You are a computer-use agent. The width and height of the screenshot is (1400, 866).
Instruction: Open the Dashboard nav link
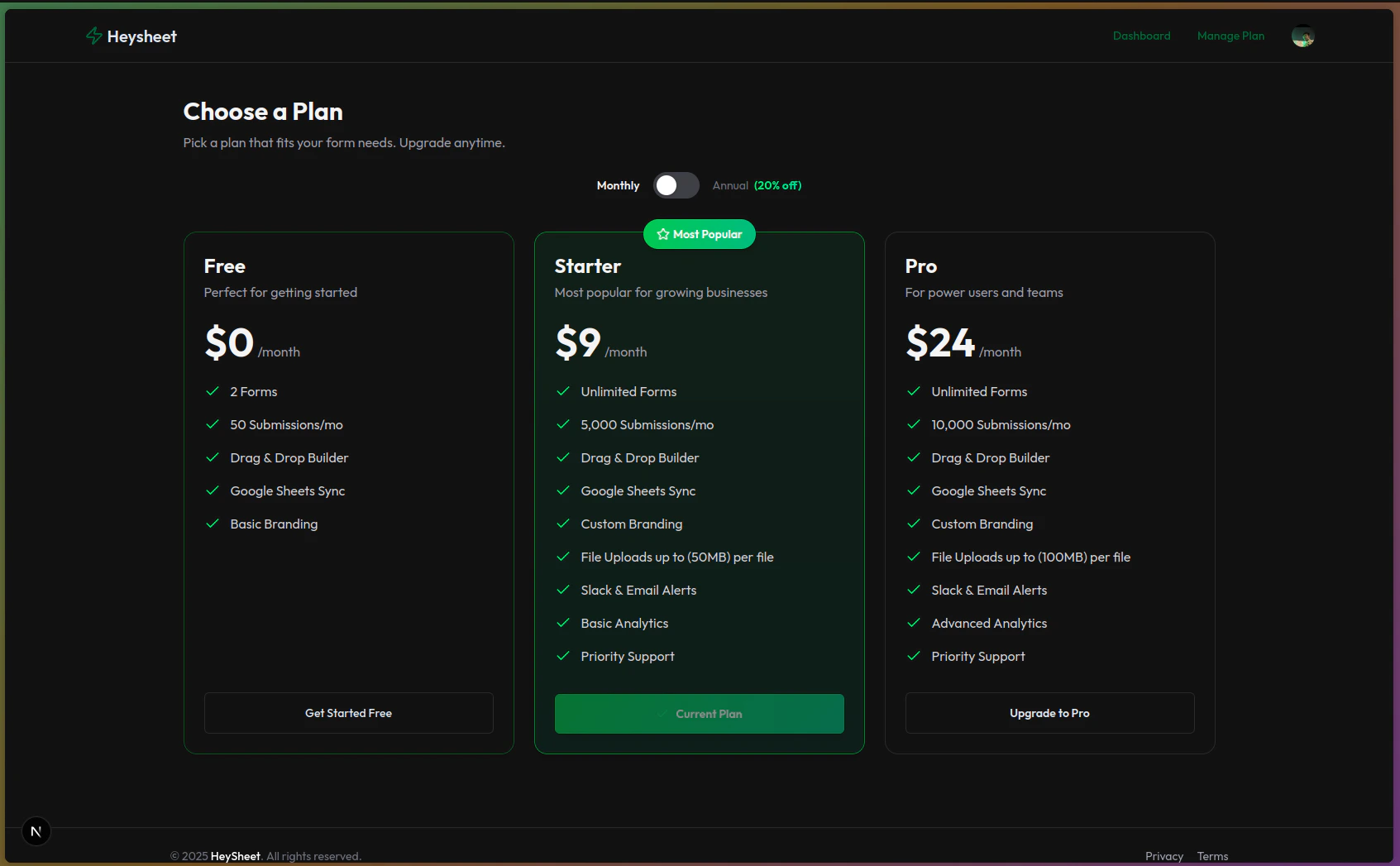tap(1141, 36)
